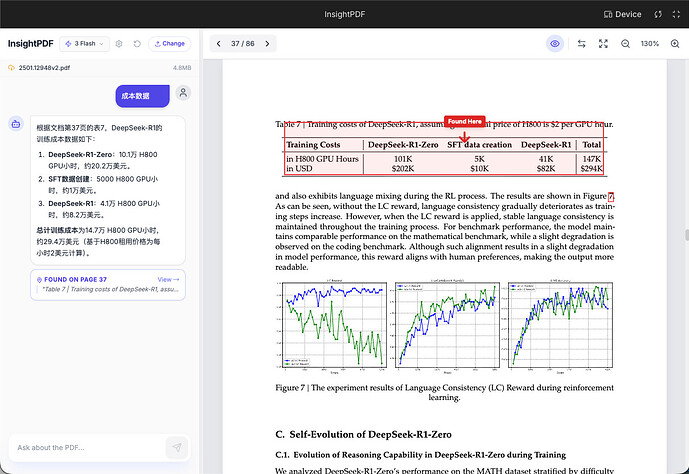The image size is (689, 474).
Task: Go to the next page arrow
Action: (267, 43)
